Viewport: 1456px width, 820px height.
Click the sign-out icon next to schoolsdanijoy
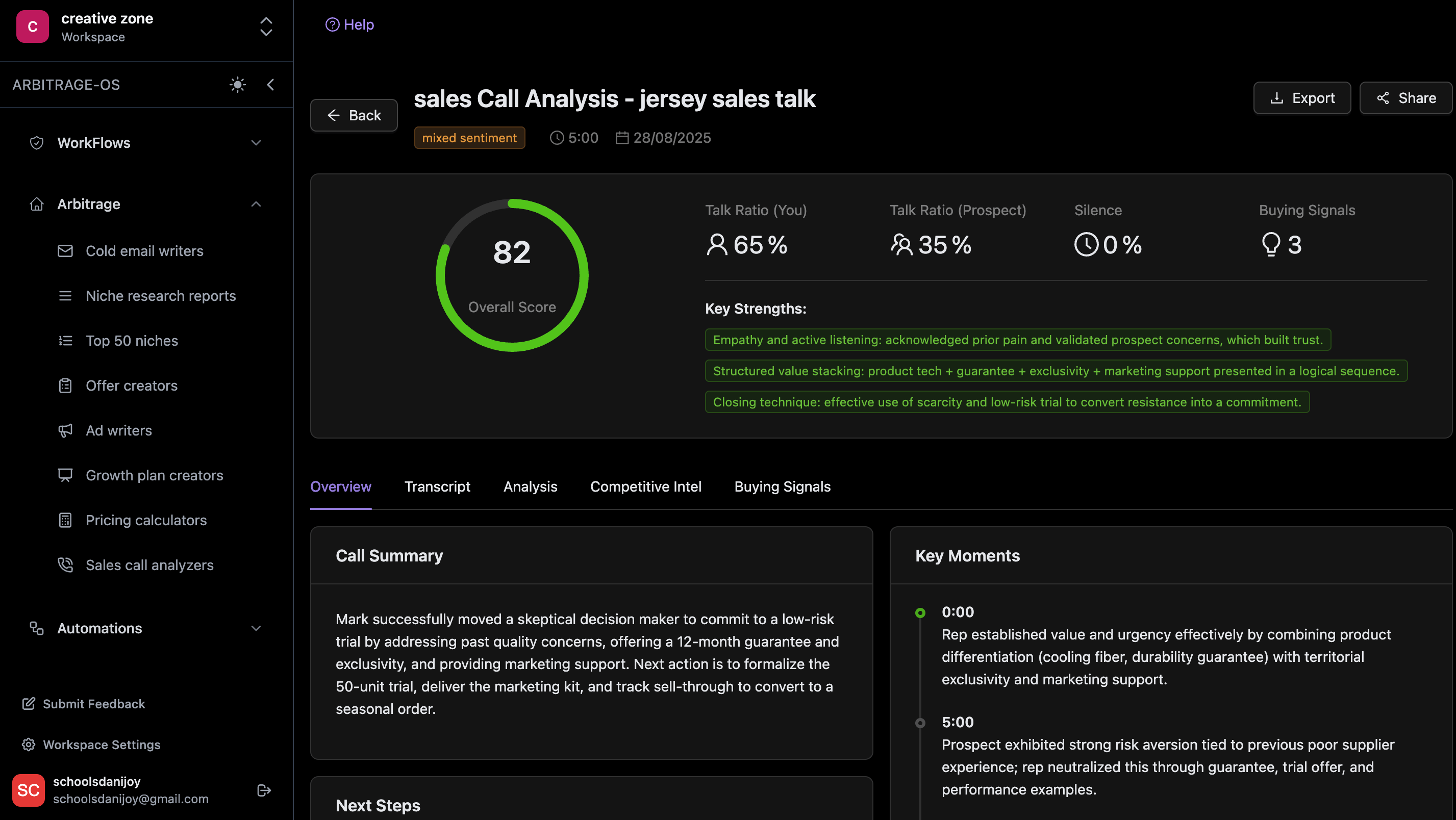(263, 790)
